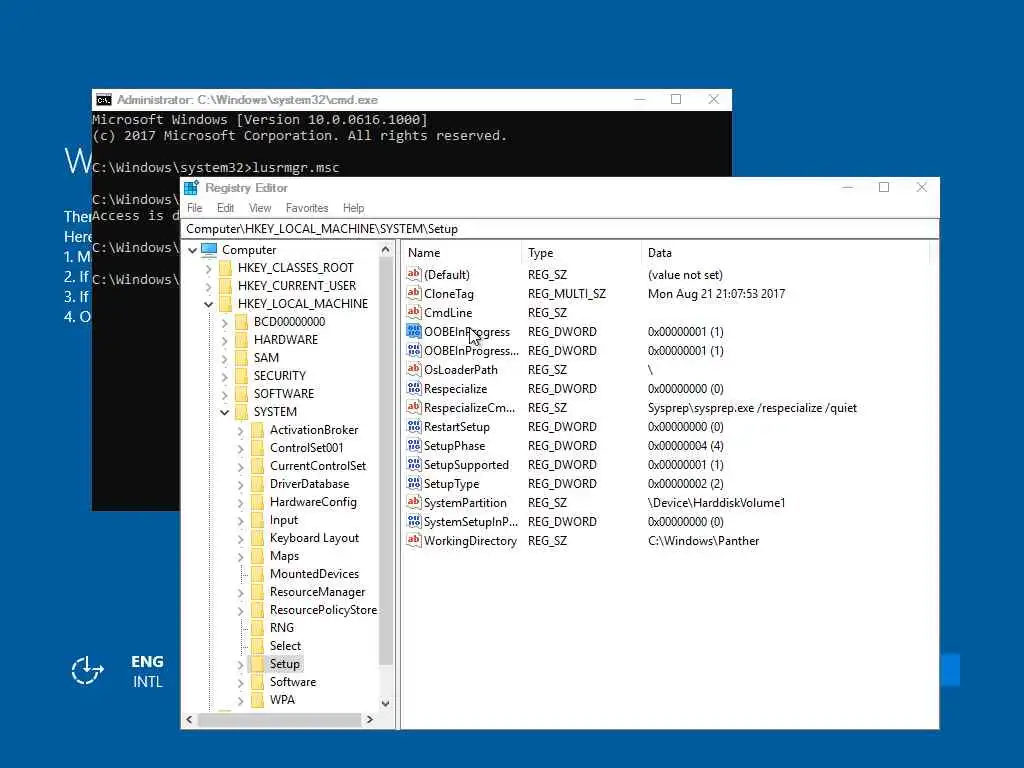Click the Ease of Access icon on setup screen

88,671
